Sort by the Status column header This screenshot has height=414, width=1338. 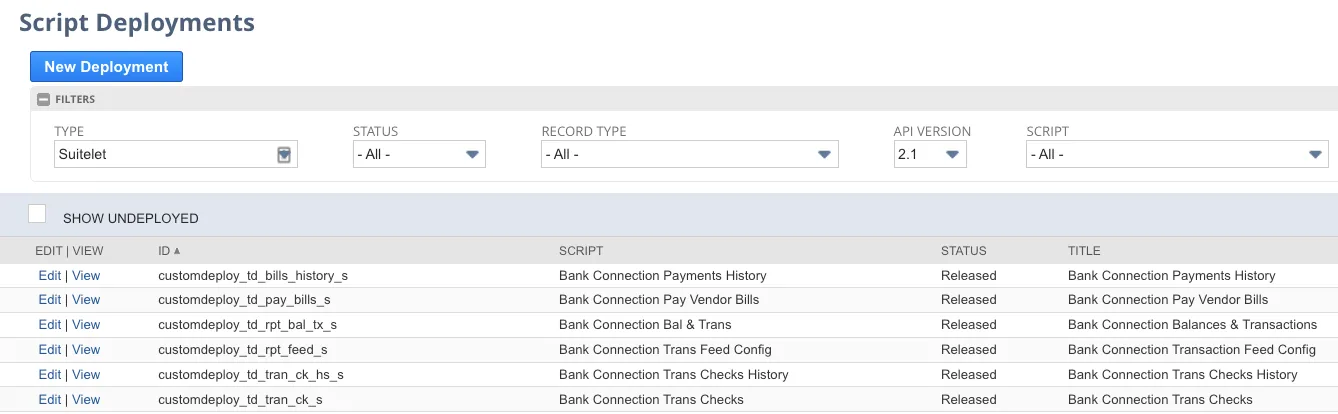click(x=964, y=251)
